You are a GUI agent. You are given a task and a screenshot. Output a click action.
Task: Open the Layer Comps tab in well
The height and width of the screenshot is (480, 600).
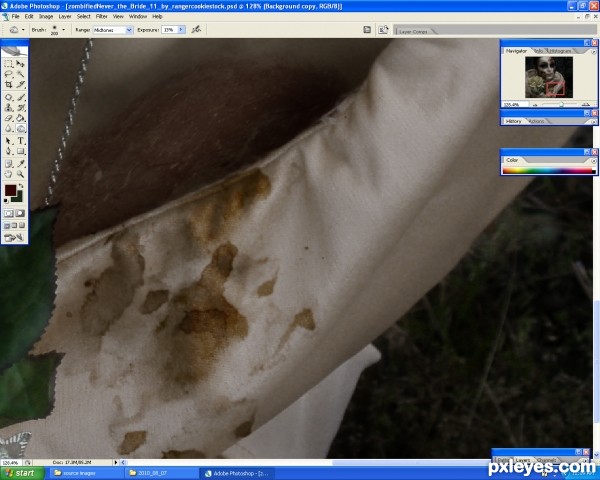coord(413,31)
